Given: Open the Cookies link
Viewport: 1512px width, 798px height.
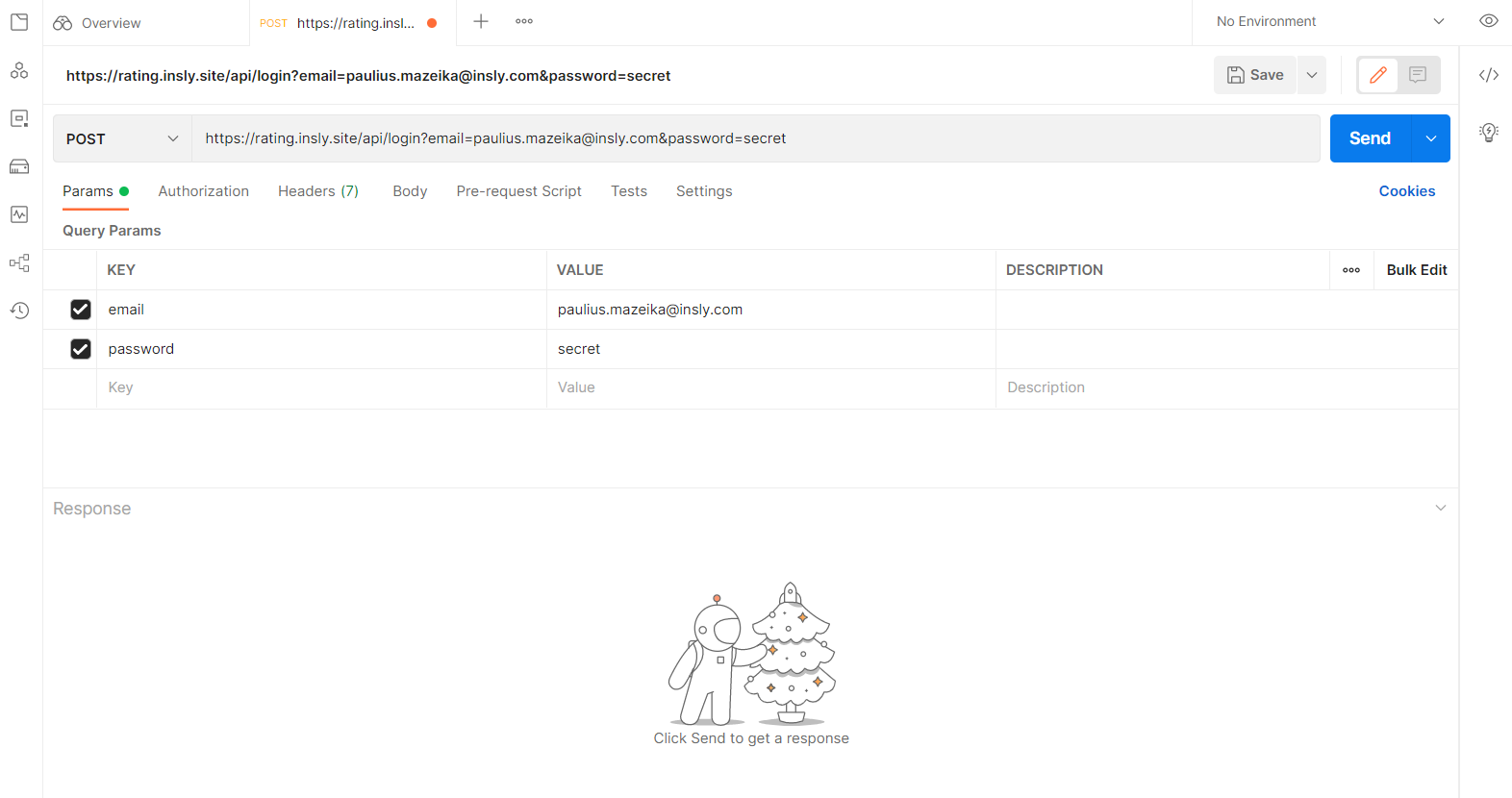Looking at the screenshot, I should pos(1406,191).
